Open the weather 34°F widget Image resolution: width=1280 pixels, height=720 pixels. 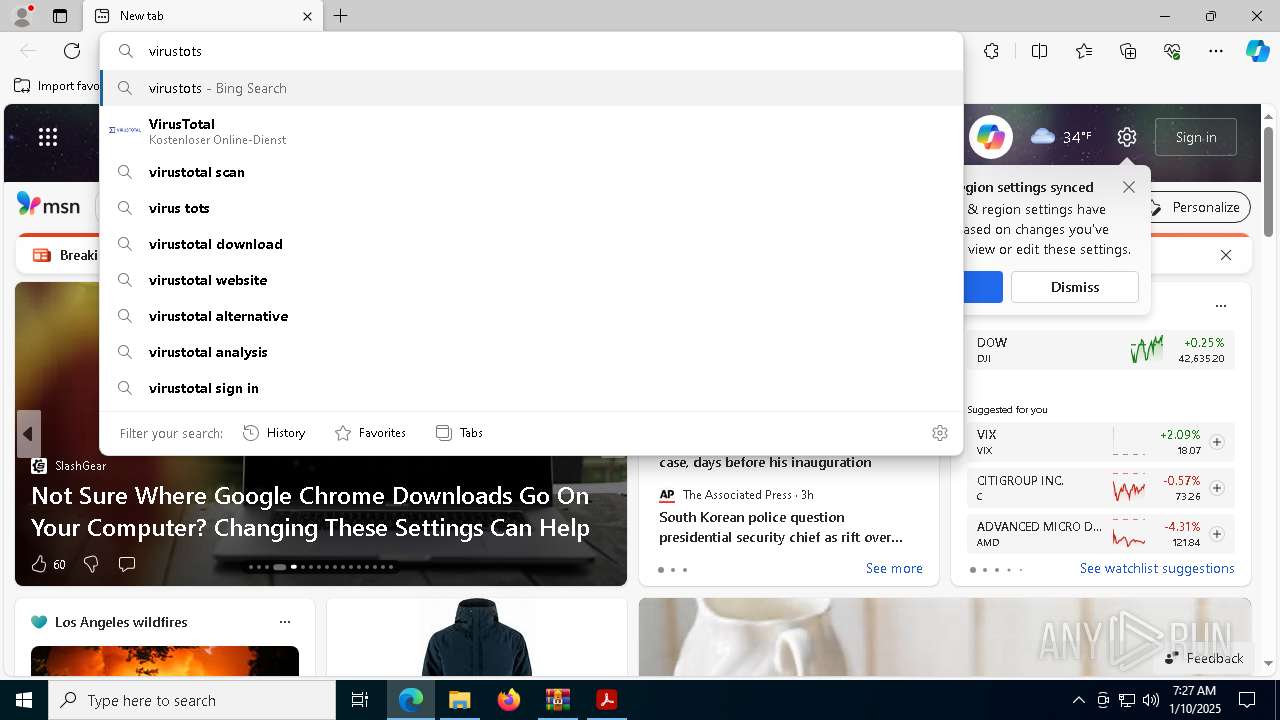click(1061, 137)
